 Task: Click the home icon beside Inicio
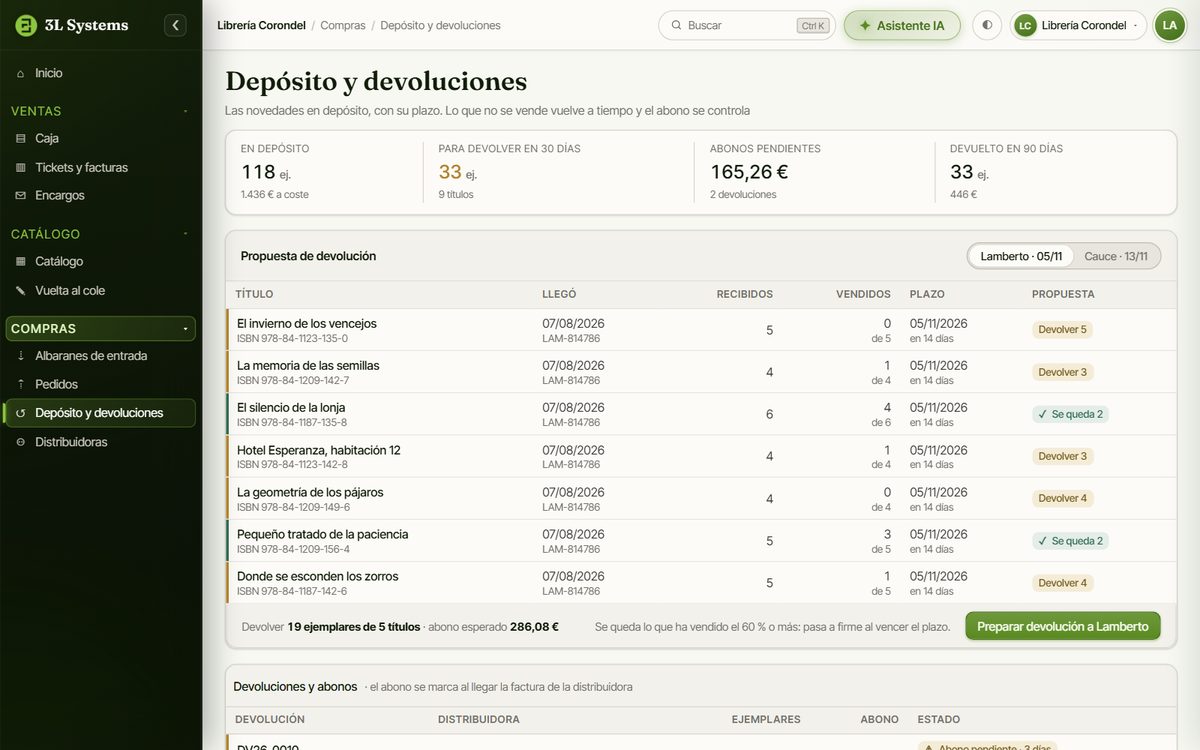point(21,73)
